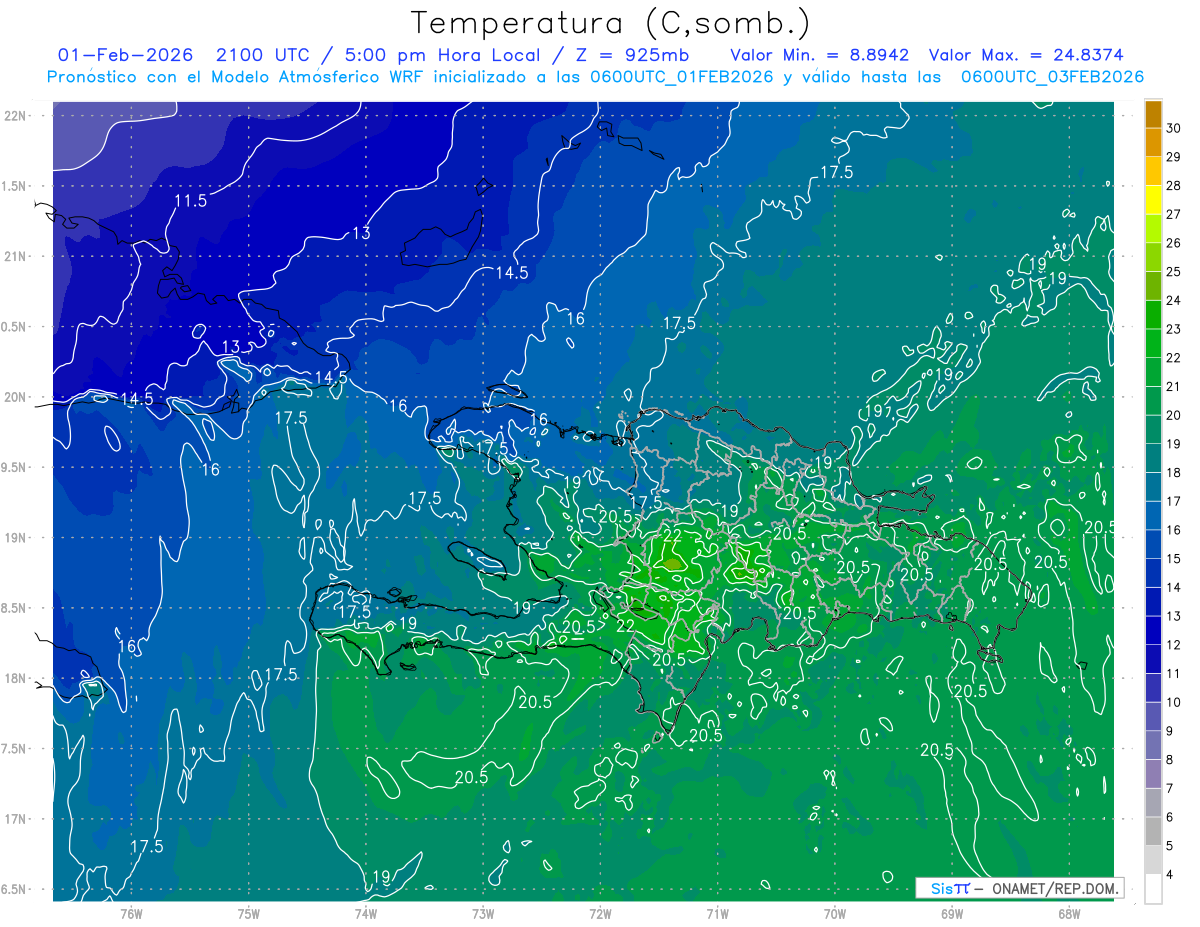1200x927 pixels.
Task: Click the "75W" longitude axis label
Action: (249, 913)
